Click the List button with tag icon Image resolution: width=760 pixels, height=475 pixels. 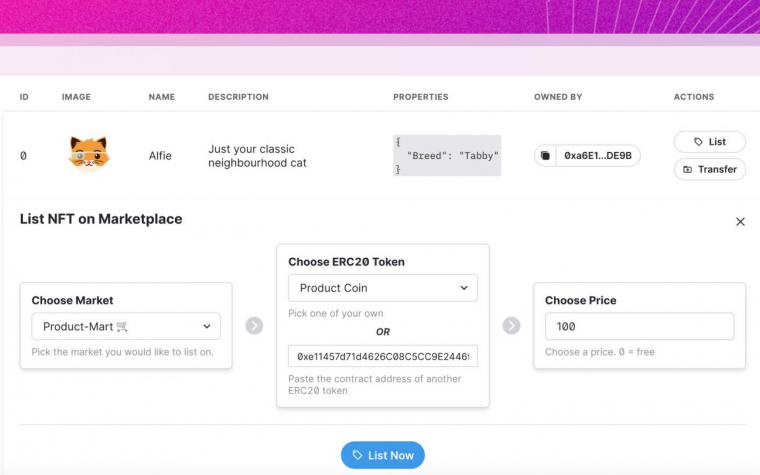(x=710, y=142)
